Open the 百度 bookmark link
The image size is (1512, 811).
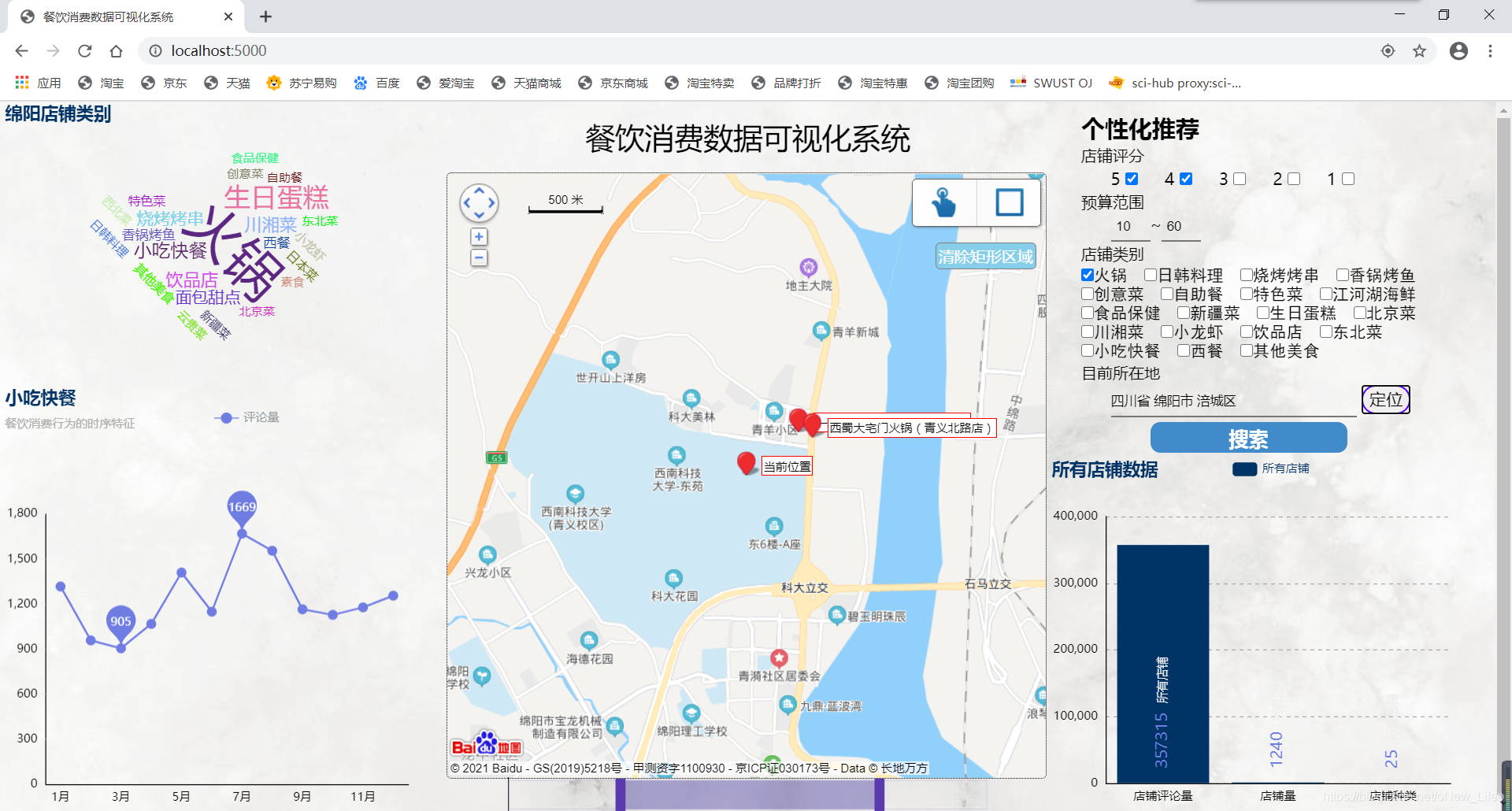(x=376, y=83)
